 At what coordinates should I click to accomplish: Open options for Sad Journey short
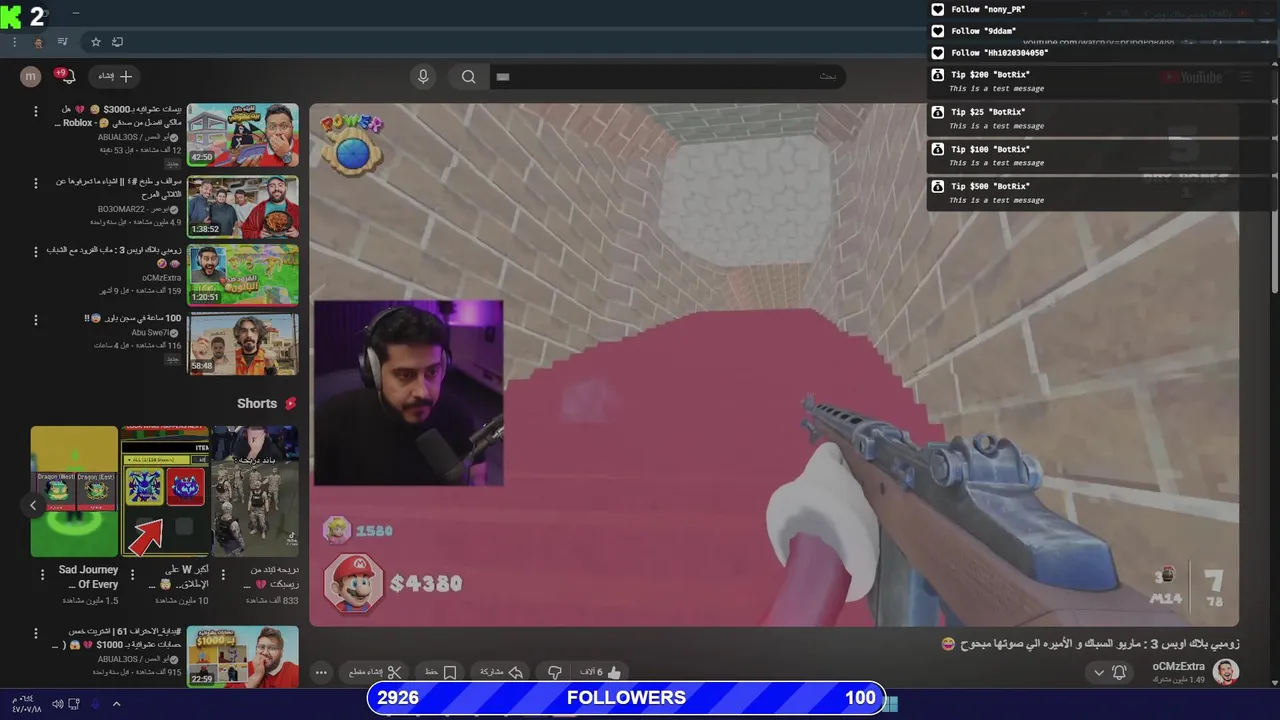coord(43,573)
